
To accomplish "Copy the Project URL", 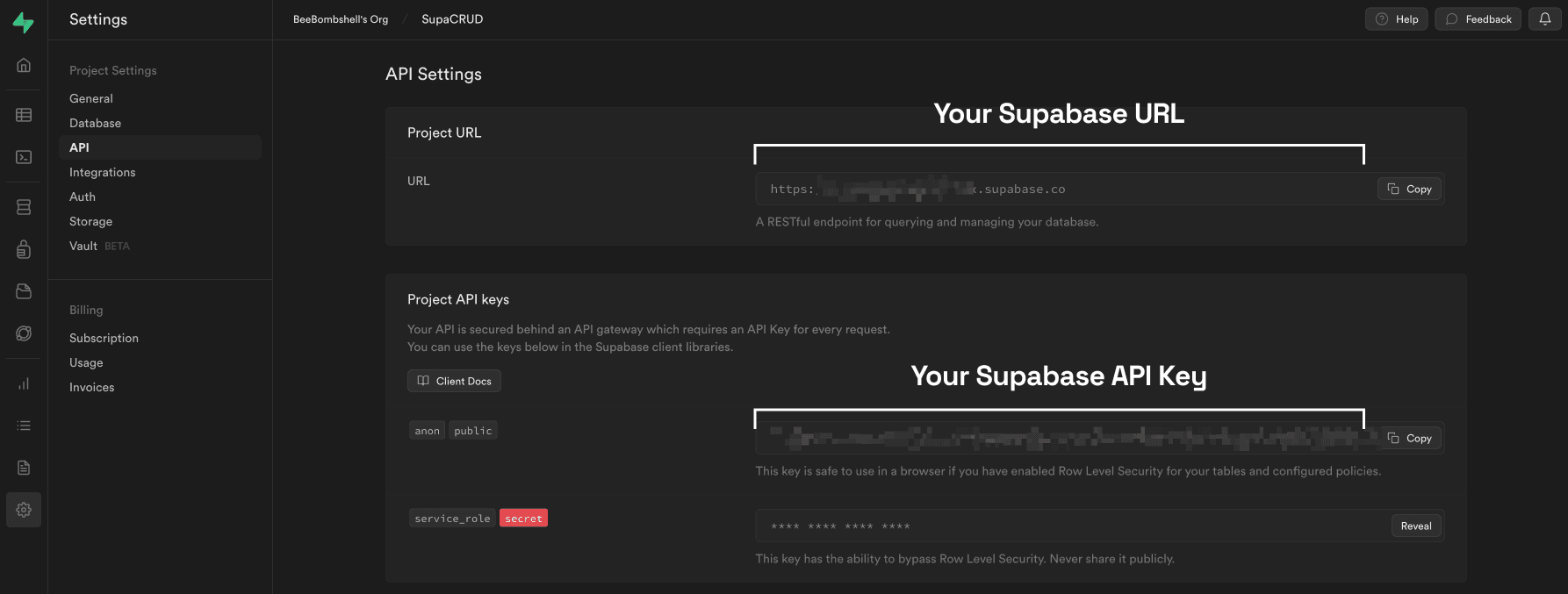I will (1409, 190).
